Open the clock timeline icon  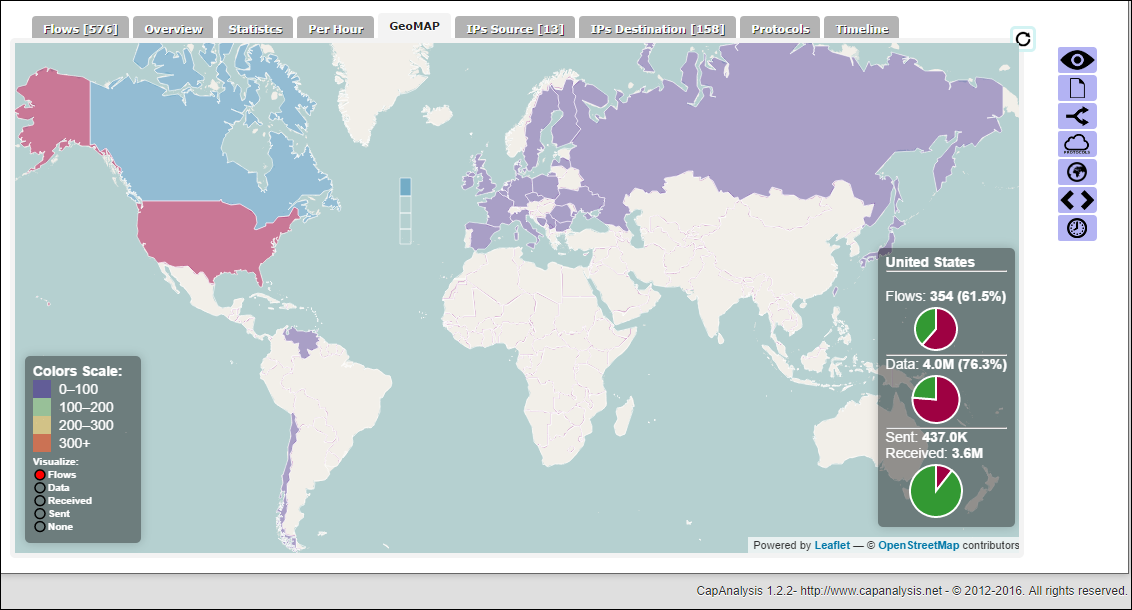click(1077, 228)
